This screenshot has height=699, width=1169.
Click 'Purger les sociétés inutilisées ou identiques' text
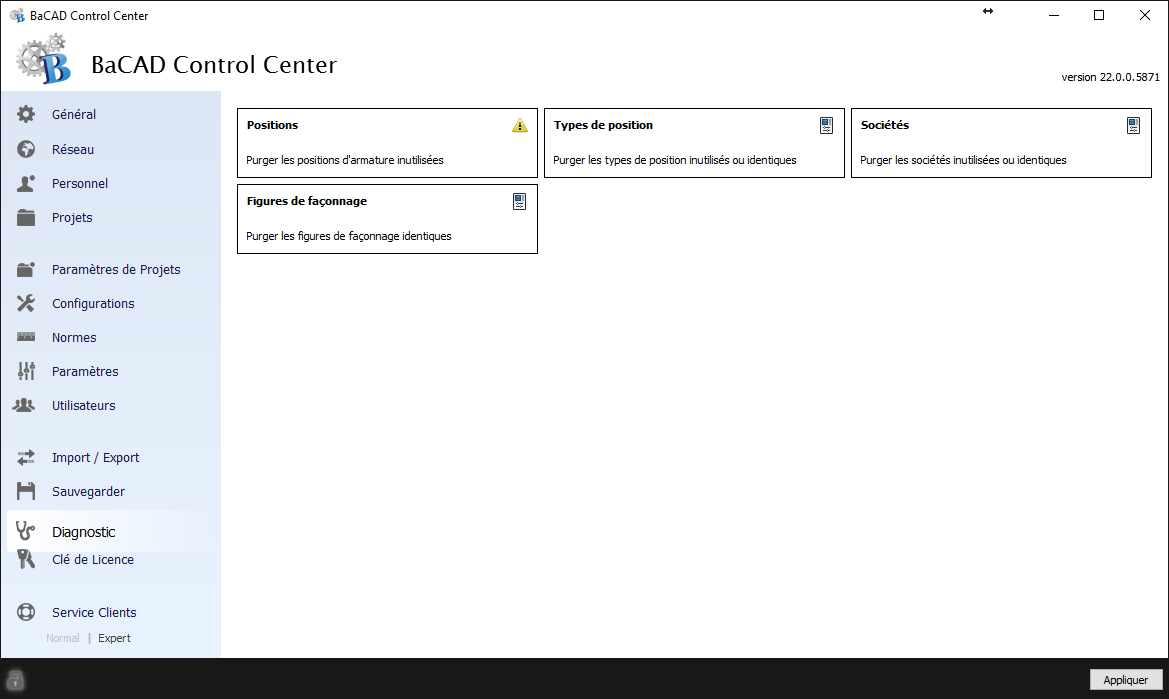coord(963,160)
